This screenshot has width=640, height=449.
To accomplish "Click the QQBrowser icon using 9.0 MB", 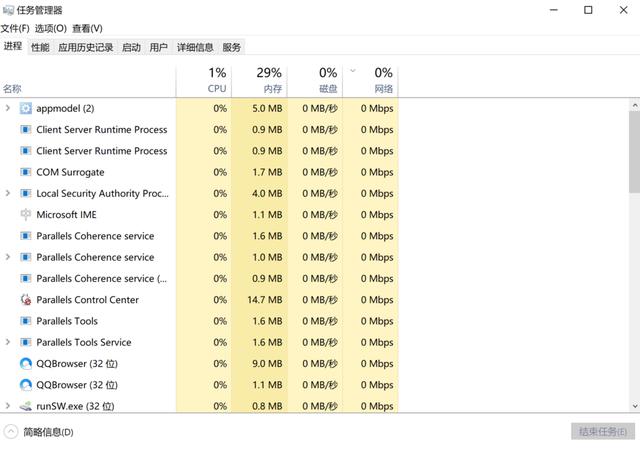I will (x=25, y=363).
